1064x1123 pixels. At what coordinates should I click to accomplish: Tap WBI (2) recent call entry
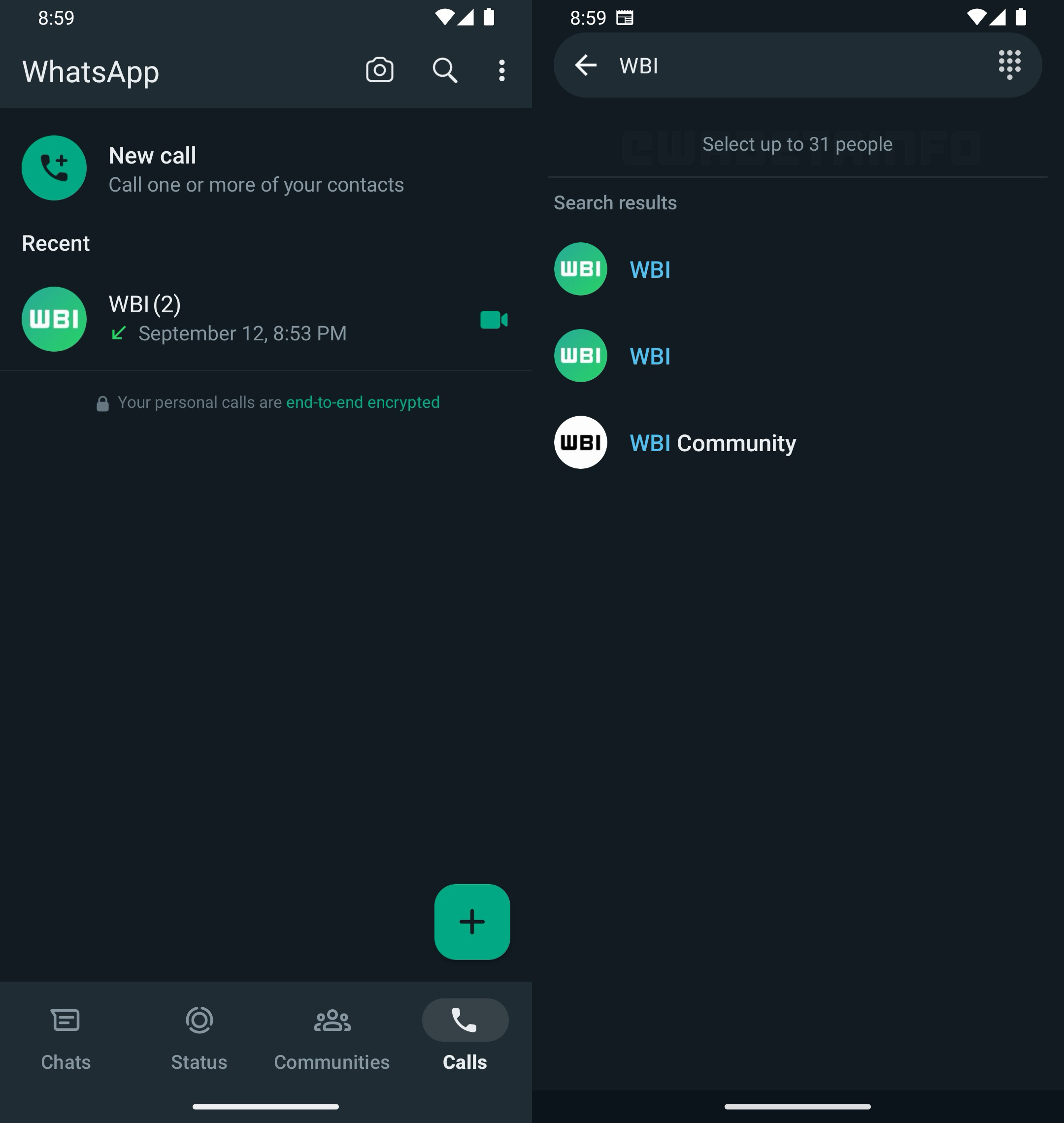[x=265, y=318]
